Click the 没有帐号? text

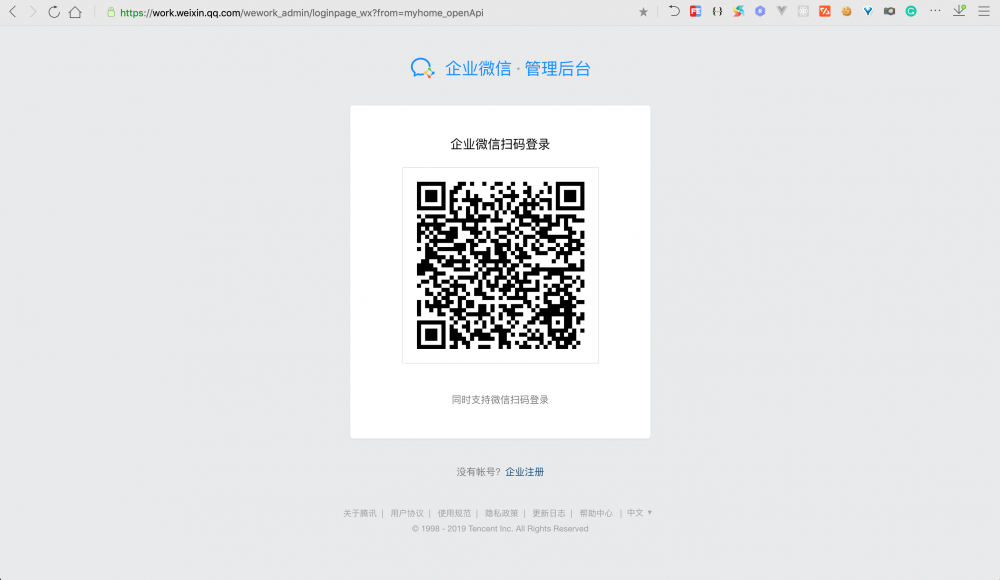point(478,472)
